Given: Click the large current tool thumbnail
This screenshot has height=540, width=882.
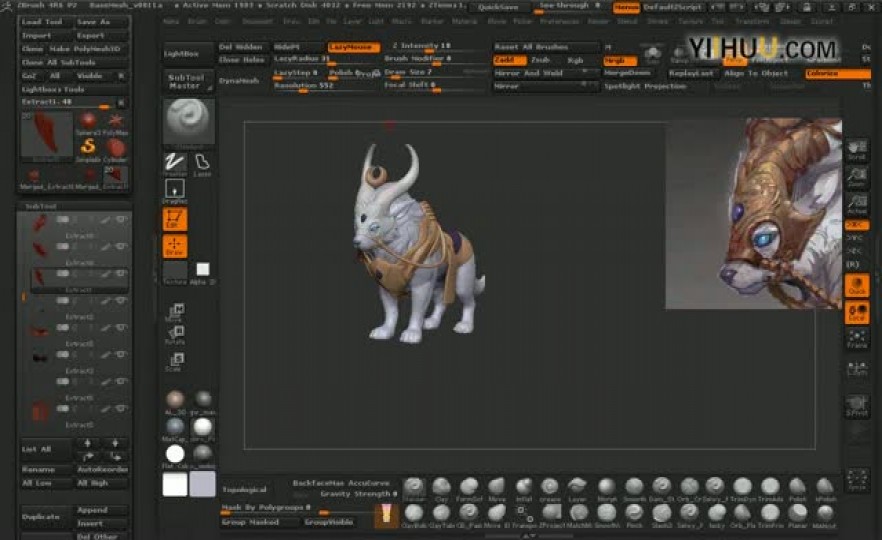Looking at the screenshot, I should (x=46, y=136).
